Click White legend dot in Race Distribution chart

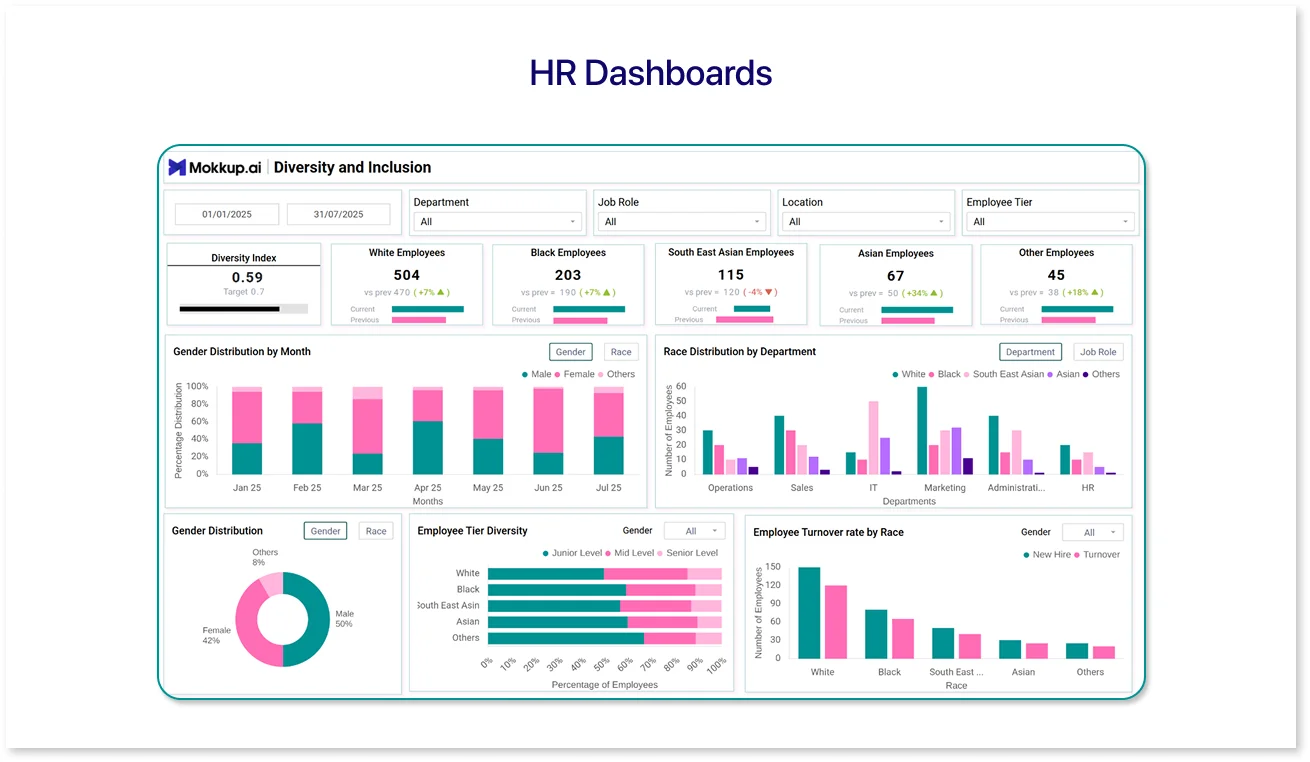(x=896, y=374)
